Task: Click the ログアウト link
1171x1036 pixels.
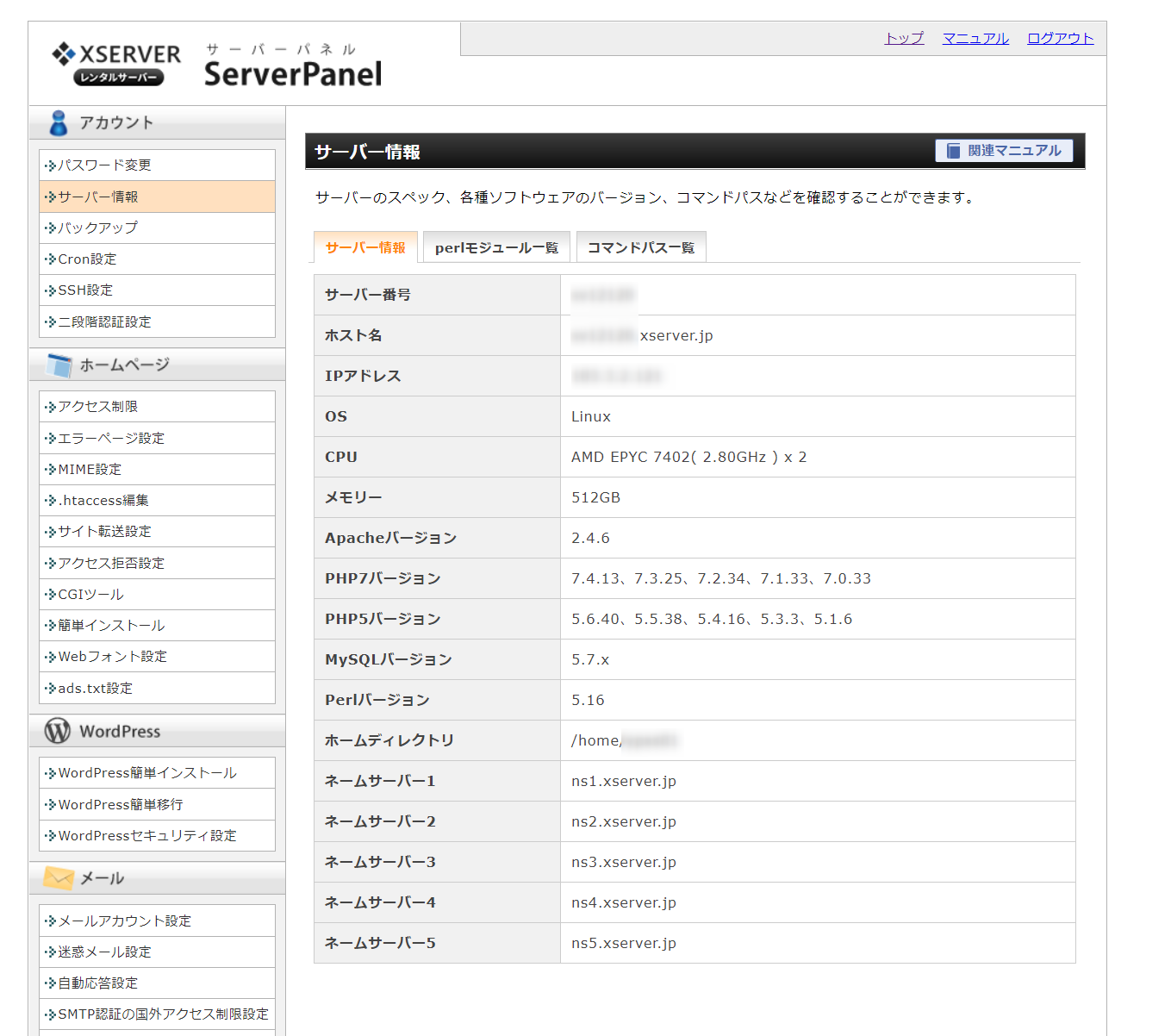Action: click(1061, 38)
